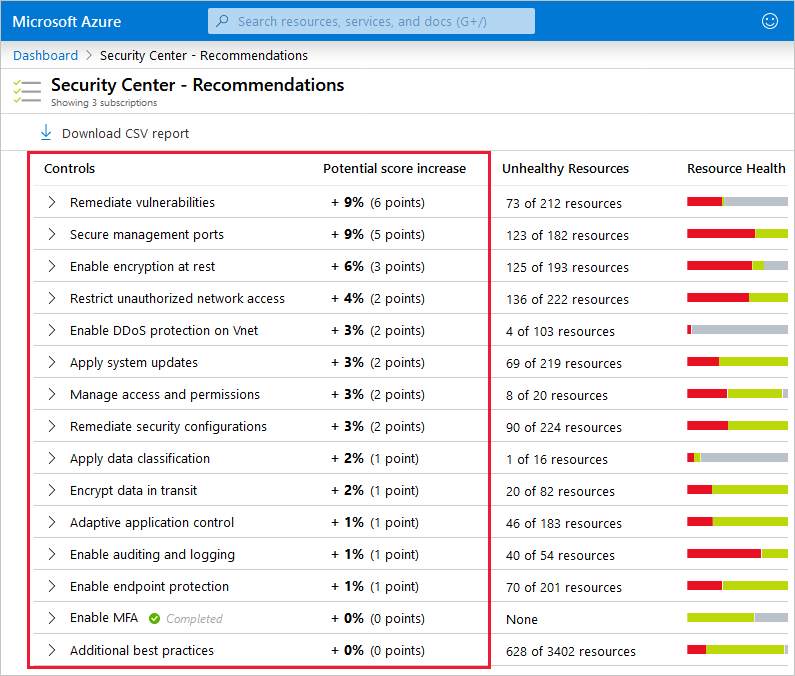Expand Additional best practices control
This screenshot has height=676, width=795.
(51, 650)
